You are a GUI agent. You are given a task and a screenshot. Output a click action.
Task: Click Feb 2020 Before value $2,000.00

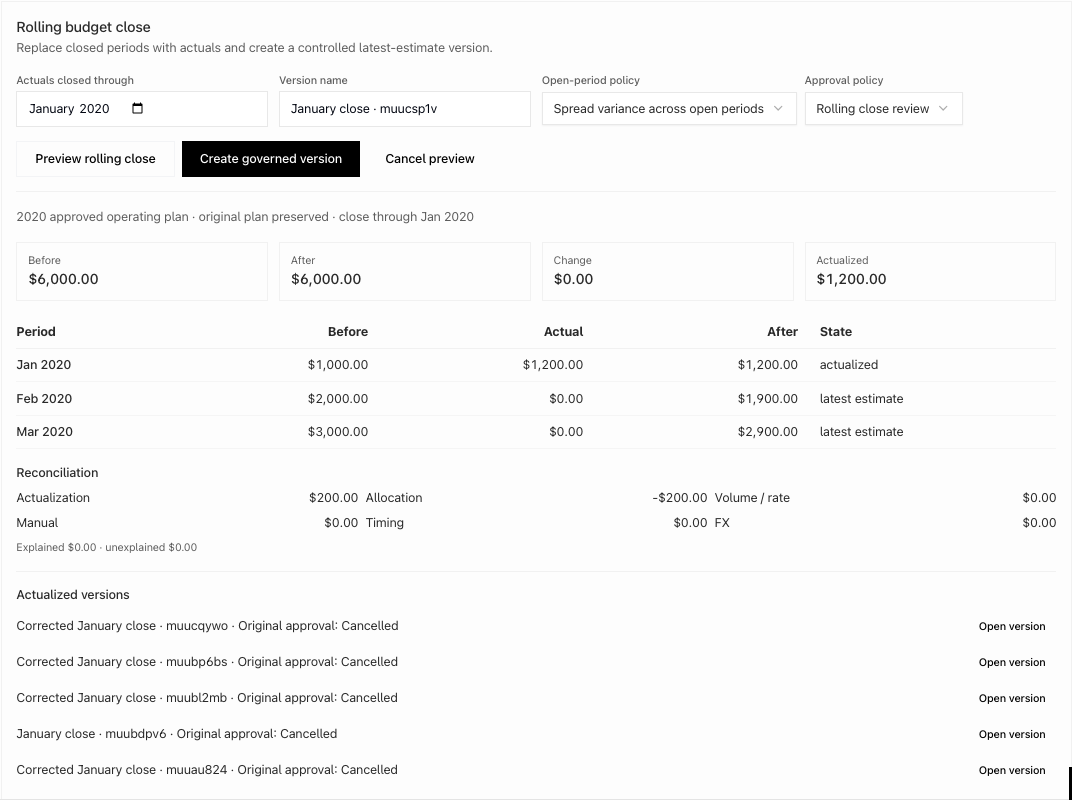[338, 399]
